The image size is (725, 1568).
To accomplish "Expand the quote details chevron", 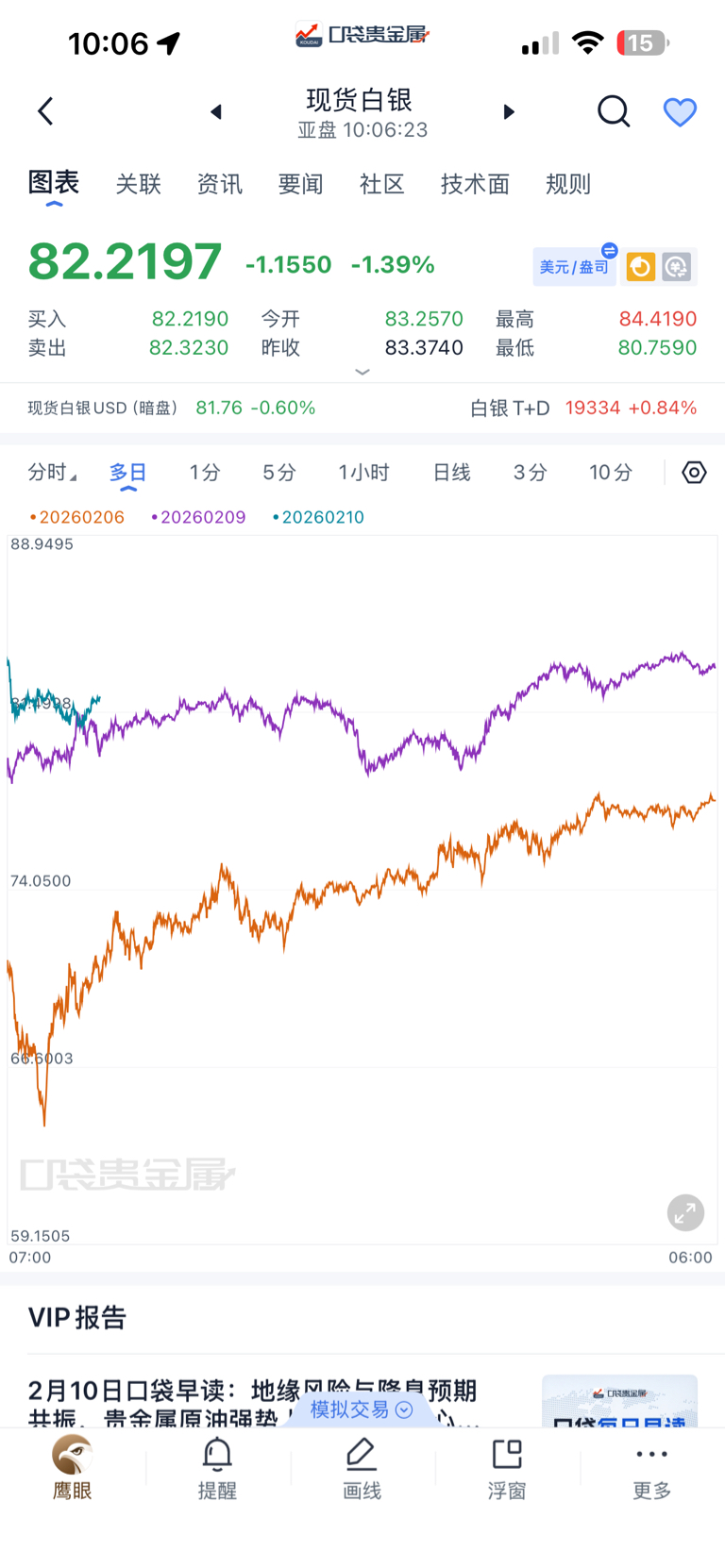I will (362, 372).
